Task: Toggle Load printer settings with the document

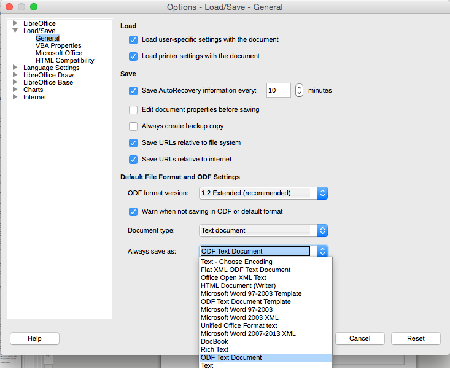Action: pos(133,56)
